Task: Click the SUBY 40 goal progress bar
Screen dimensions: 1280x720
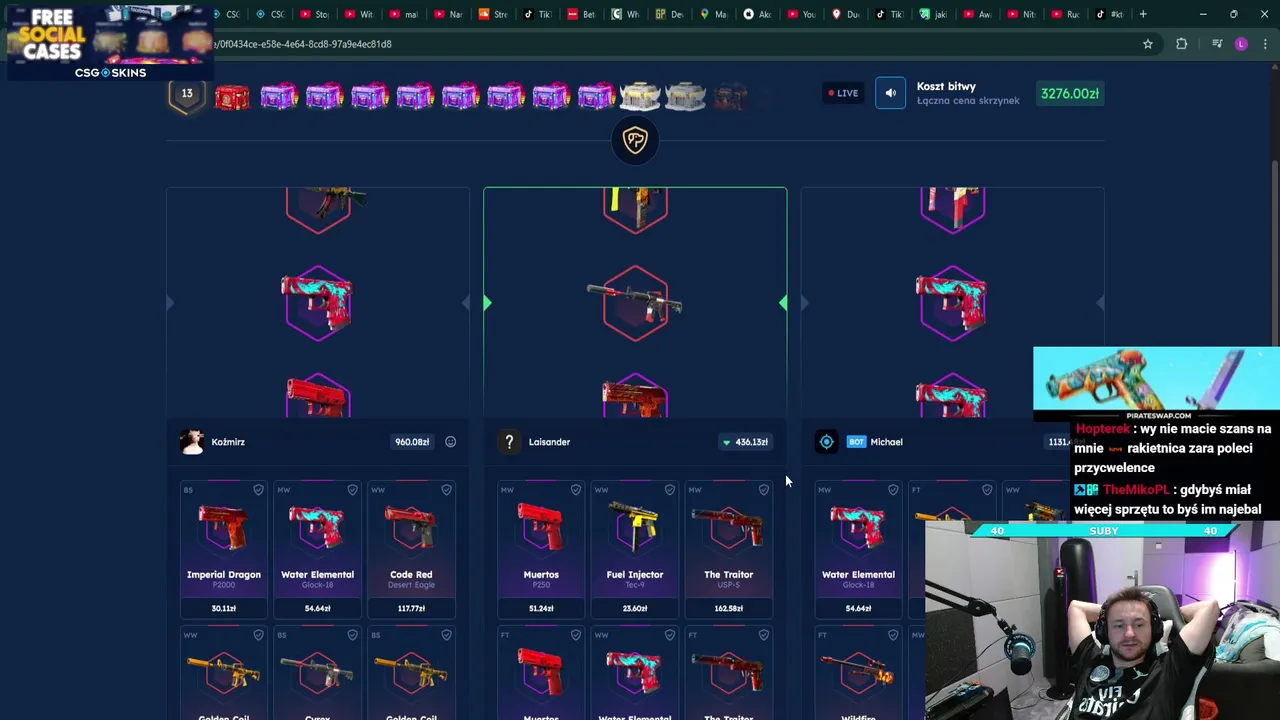Action: point(1103,531)
